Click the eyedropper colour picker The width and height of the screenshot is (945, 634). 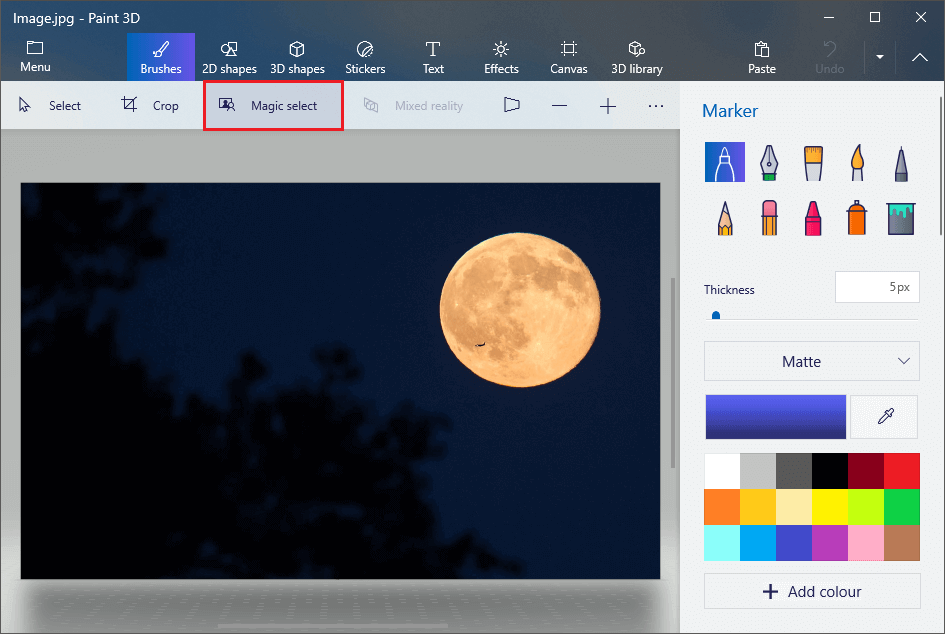tap(884, 417)
